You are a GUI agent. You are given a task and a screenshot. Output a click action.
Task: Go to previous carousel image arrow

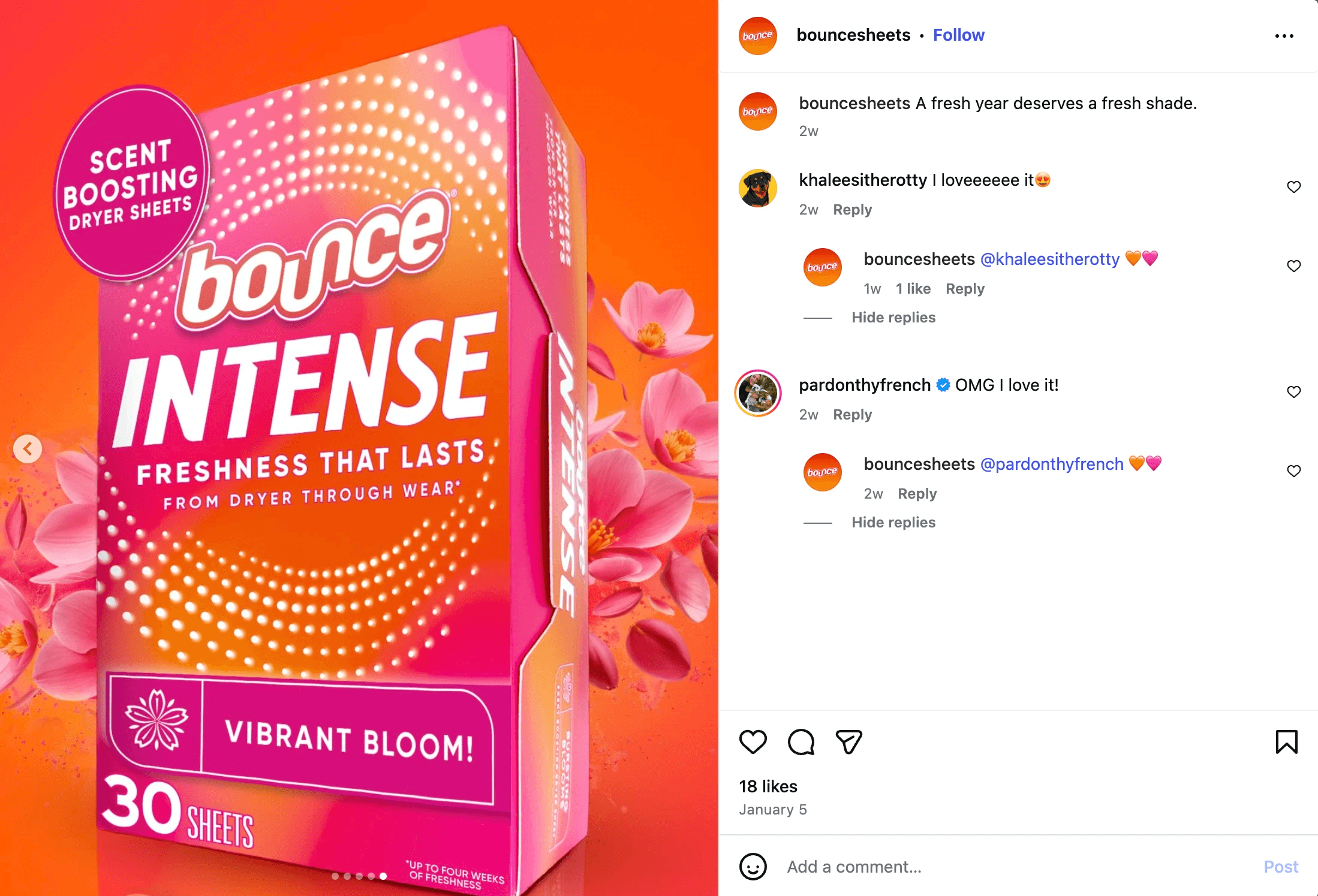pos(28,448)
